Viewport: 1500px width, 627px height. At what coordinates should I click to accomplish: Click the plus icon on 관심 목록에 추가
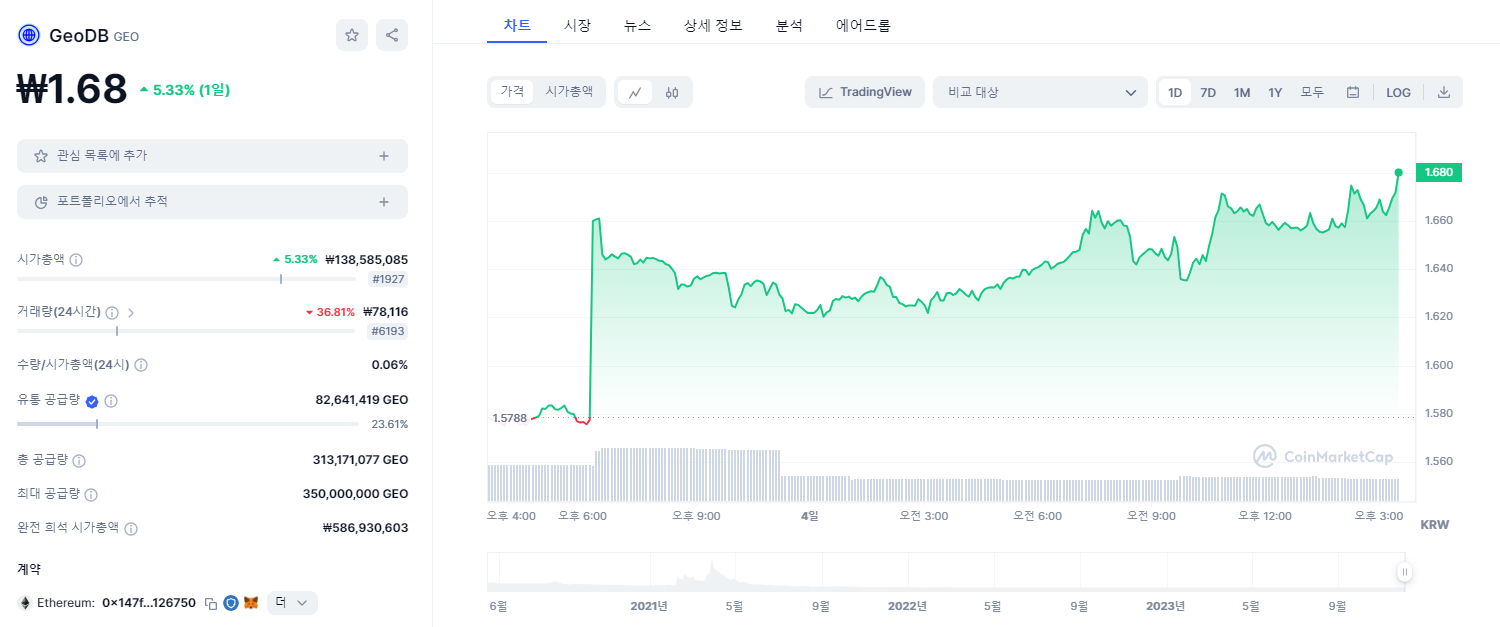point(384,156)
